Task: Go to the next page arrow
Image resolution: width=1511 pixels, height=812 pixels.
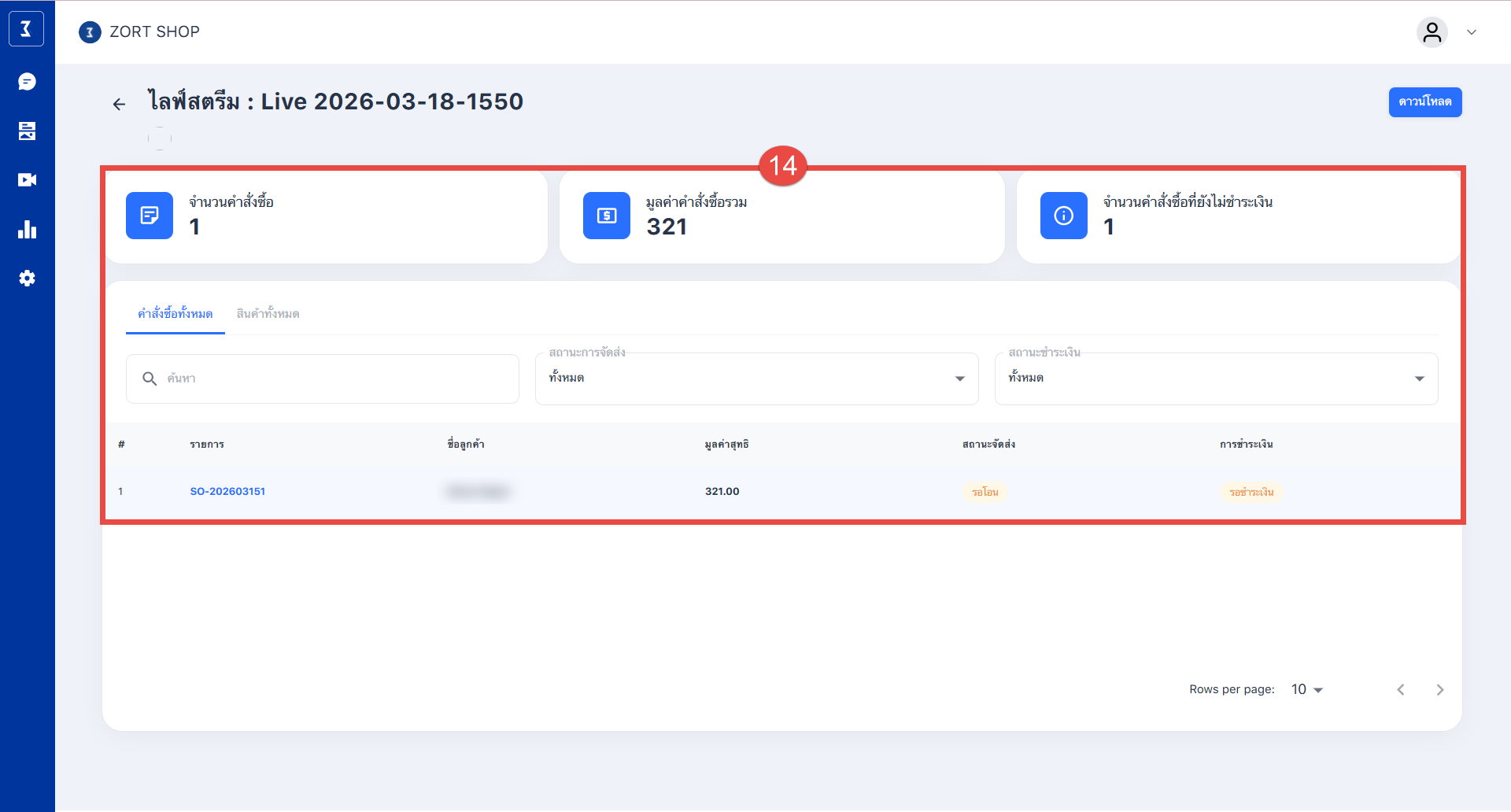Action: (1439, 690)
